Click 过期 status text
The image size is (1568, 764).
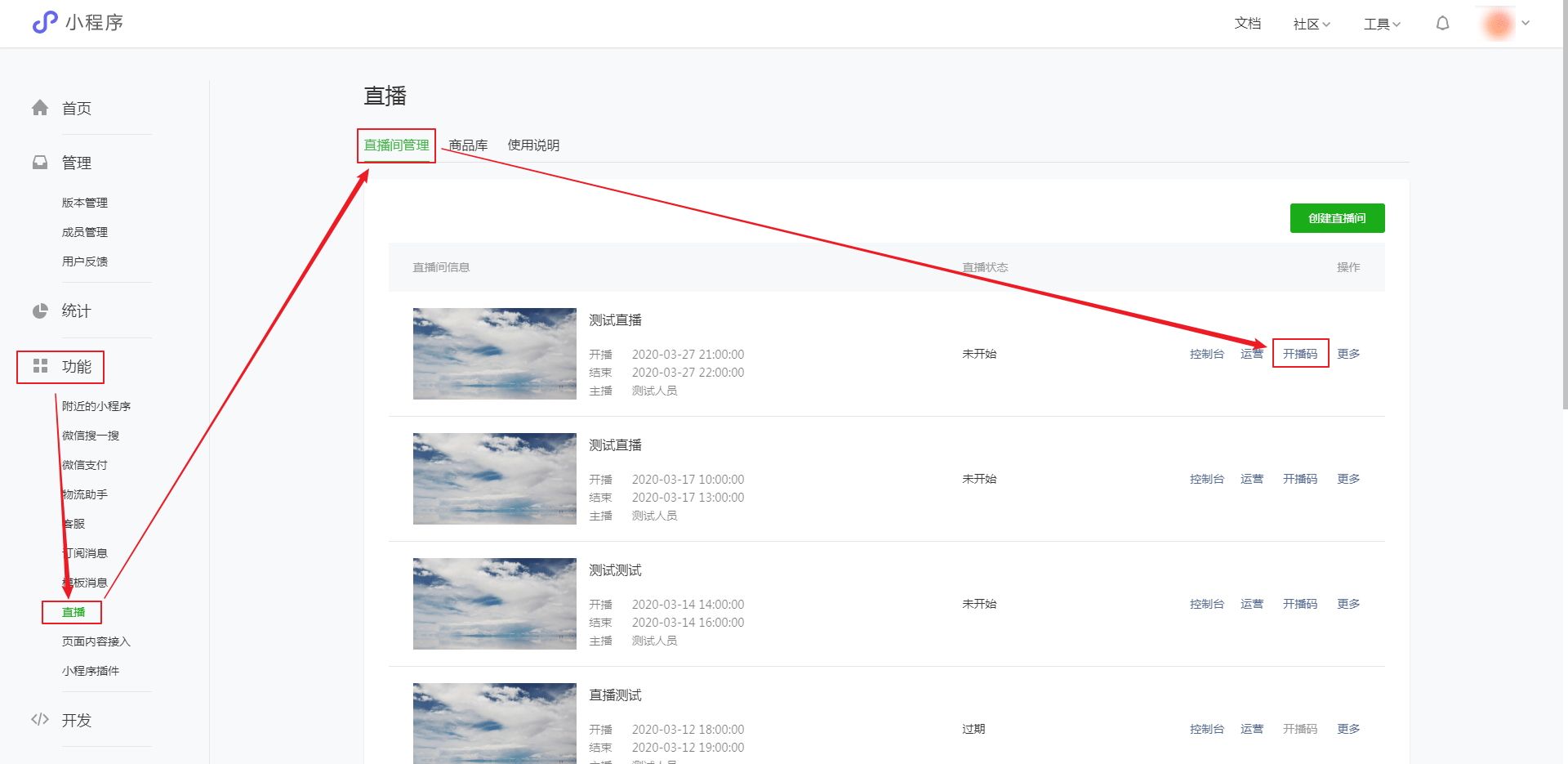coord(973,729)
